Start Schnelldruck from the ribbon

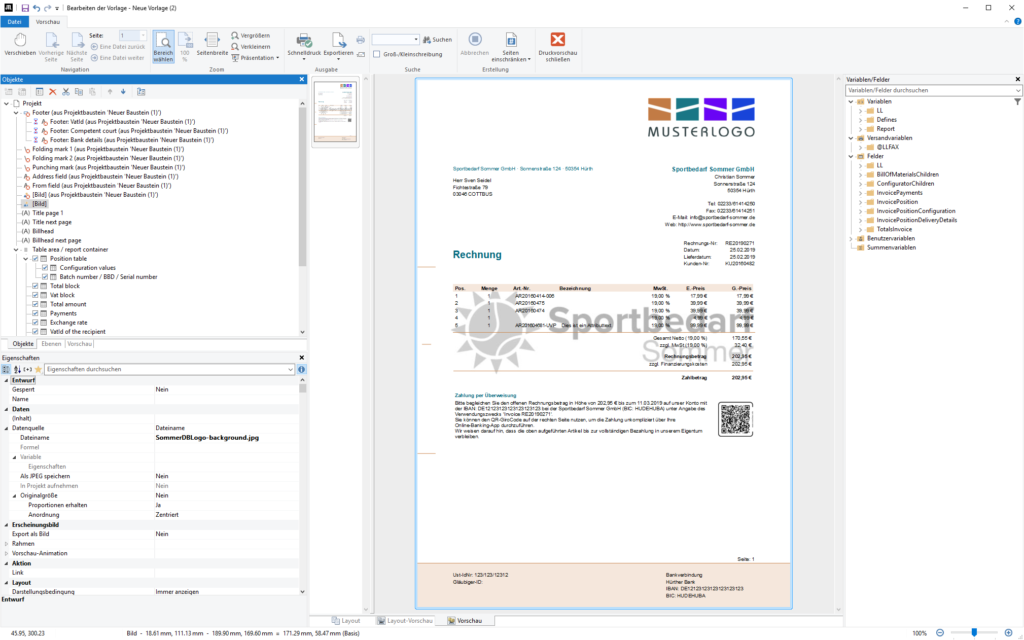coord(303,46)
